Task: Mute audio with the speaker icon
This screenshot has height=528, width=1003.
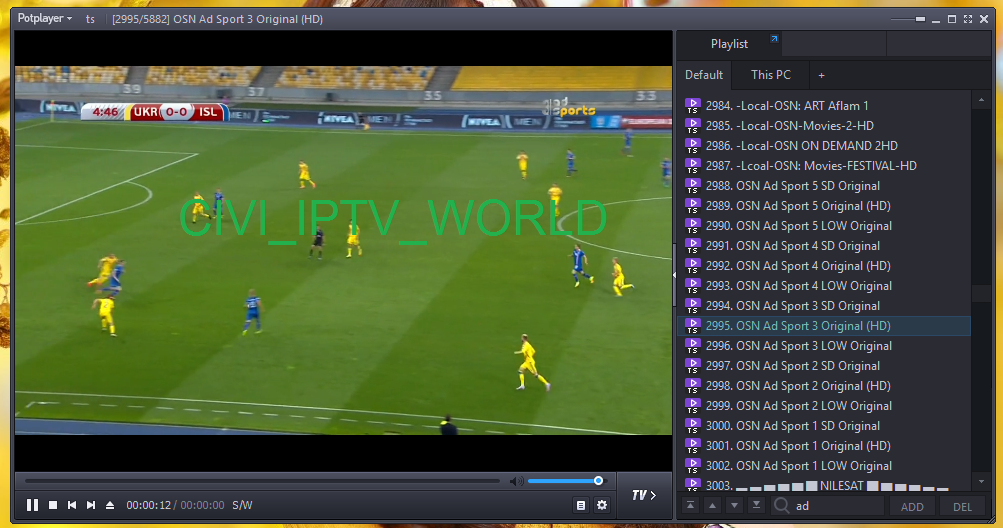Action: point(515,481)
